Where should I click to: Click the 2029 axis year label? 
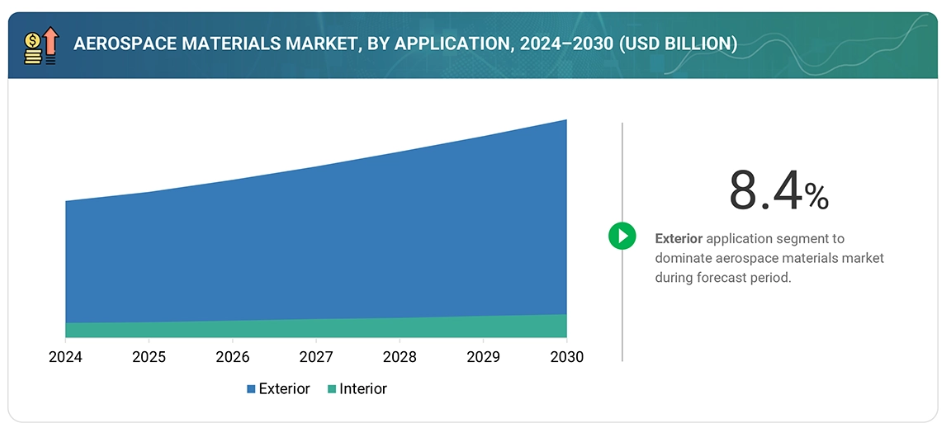tap(483, 357)
